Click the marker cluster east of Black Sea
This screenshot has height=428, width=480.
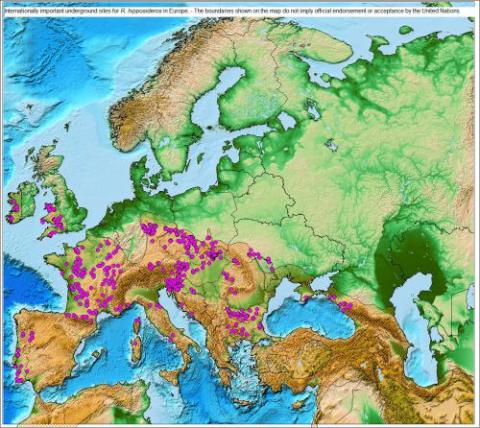(344, 307)
